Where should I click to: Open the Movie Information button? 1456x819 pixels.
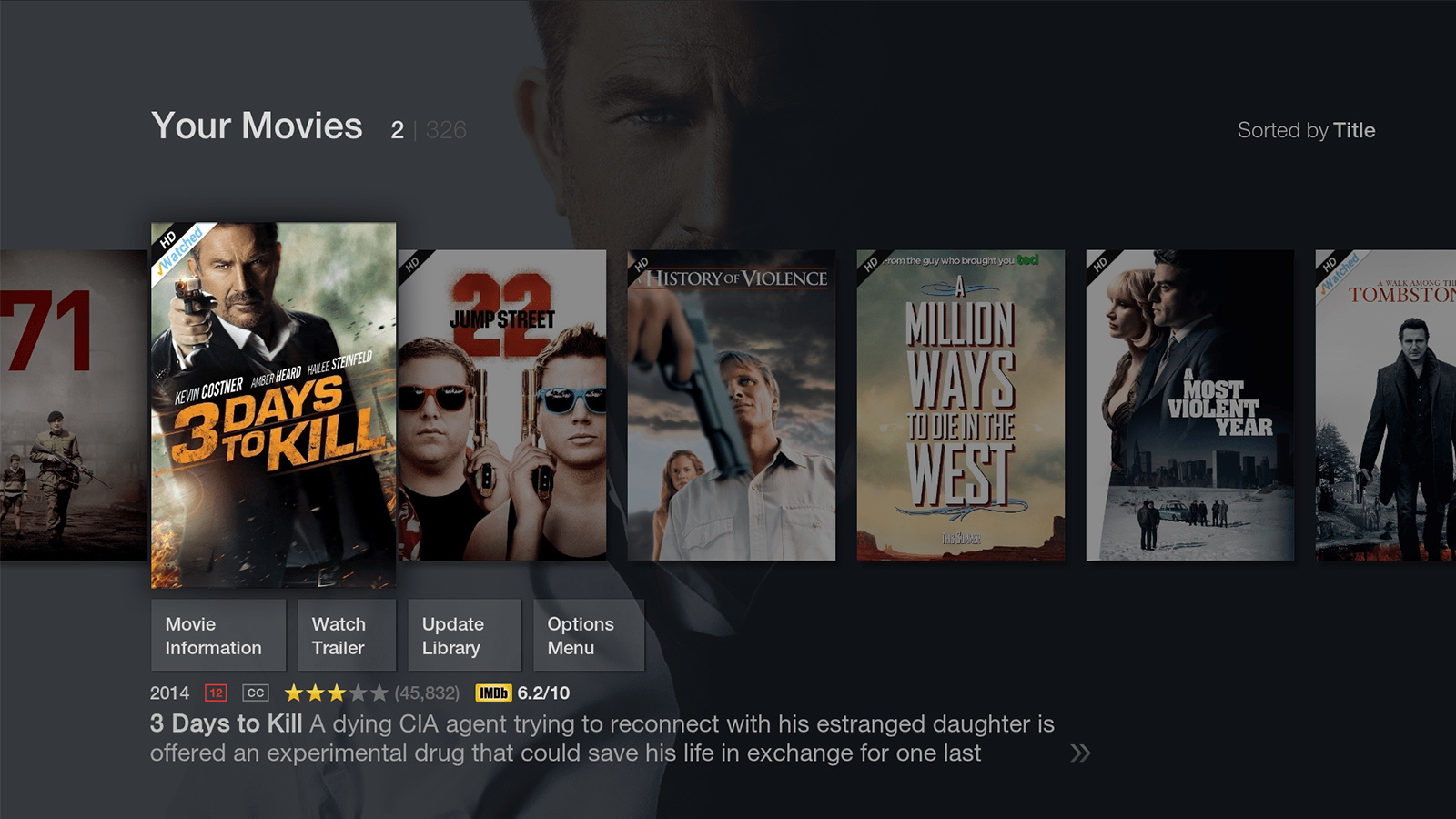(218, 635)
